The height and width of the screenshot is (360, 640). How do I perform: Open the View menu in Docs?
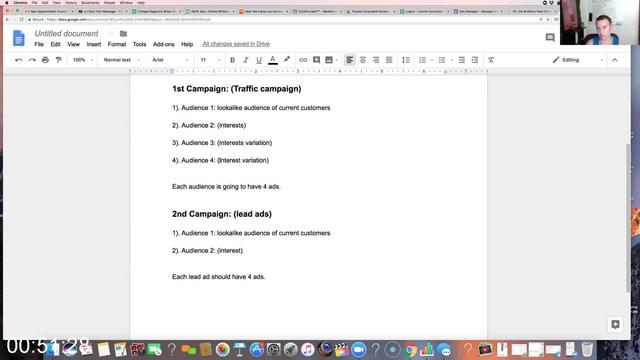point(73,44)
